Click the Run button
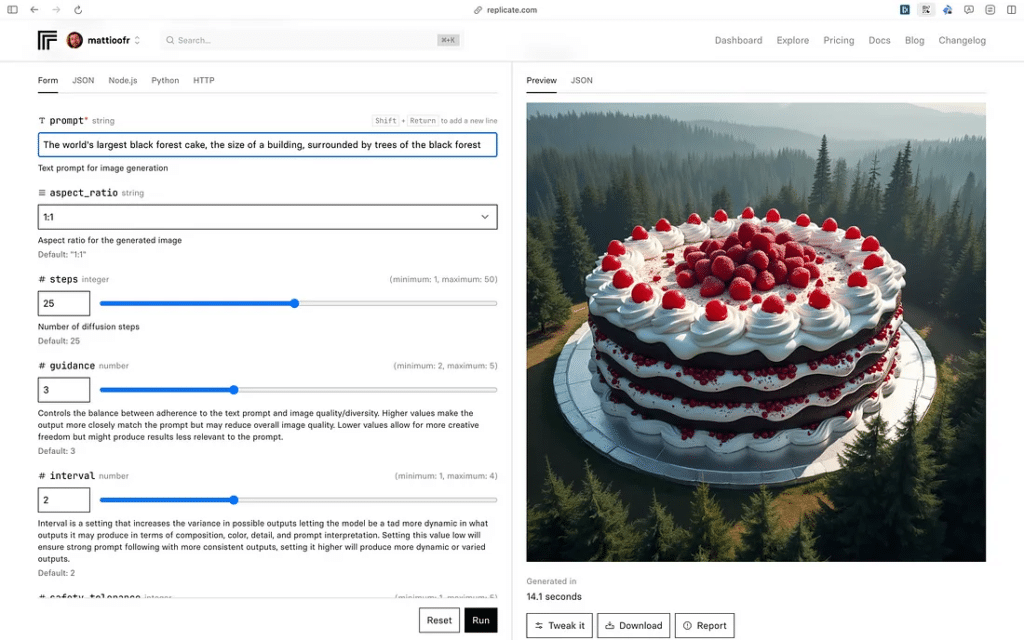The width and height of the screenshot is (1024, 640). tap(481, 620)
